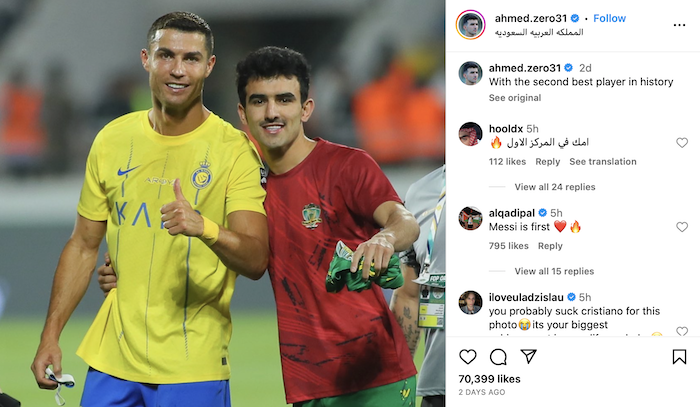Like alqadipal's Messi comment heart
This screenshot has height=407, width=700.
(682, 227)
